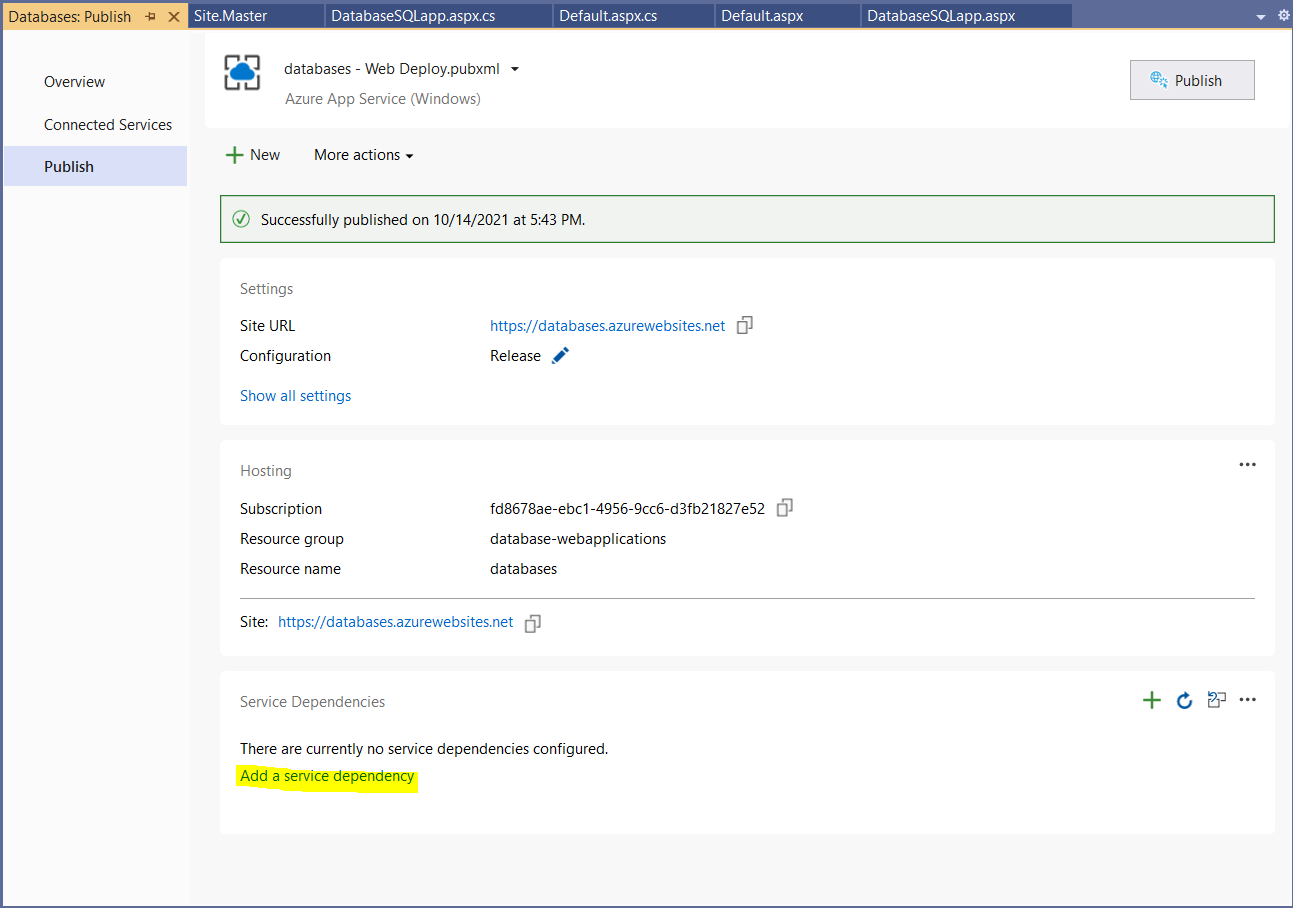
Task: Copy the Site URL in Settings section
Action: [744, 325]
